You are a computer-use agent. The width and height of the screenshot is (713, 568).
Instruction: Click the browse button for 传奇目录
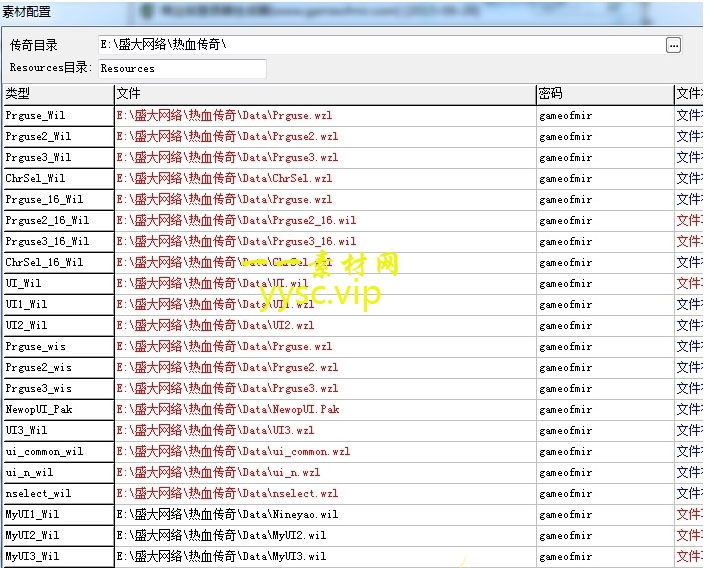[673, 45]
